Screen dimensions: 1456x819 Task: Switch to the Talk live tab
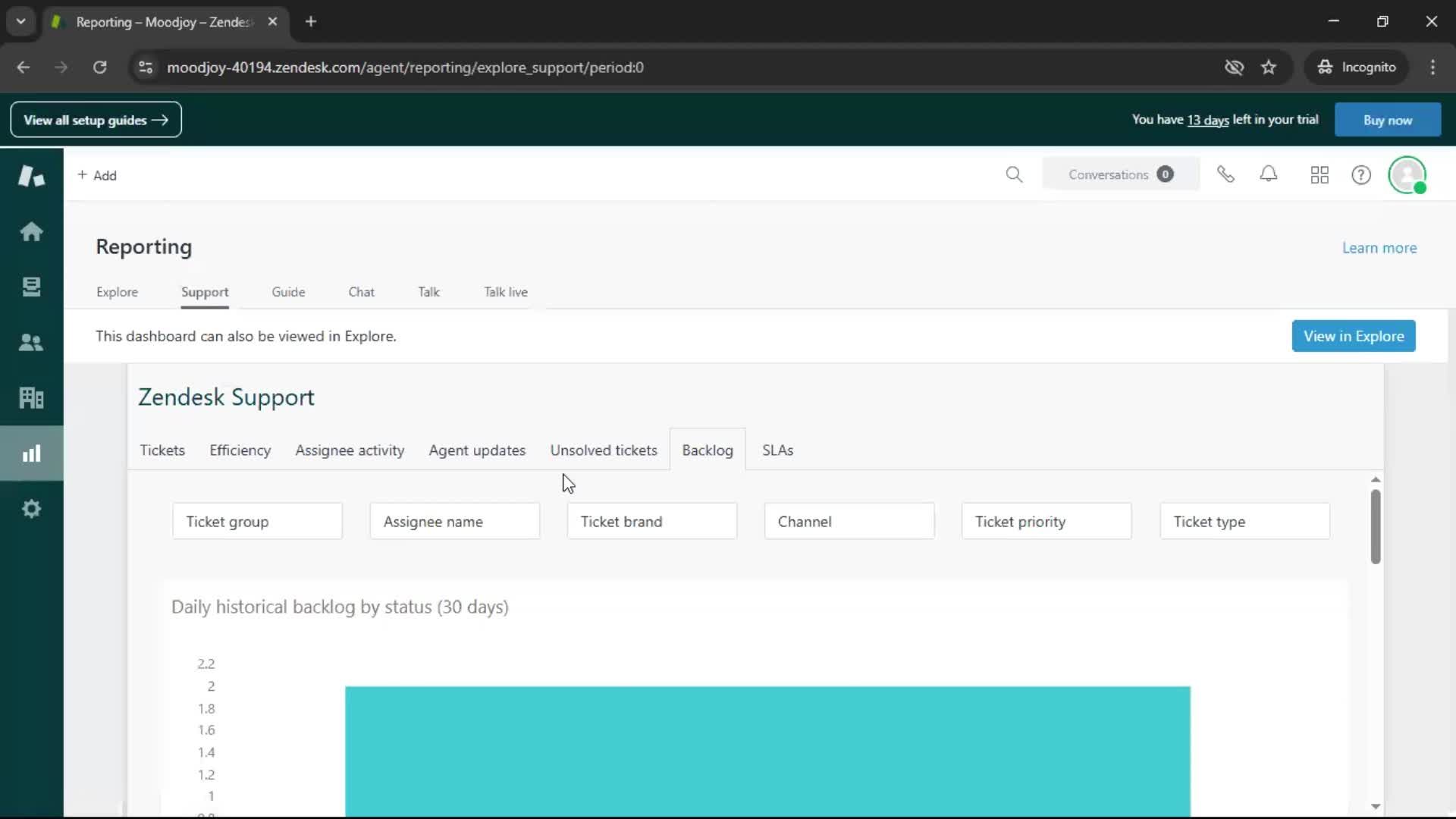tap(506, 292)
